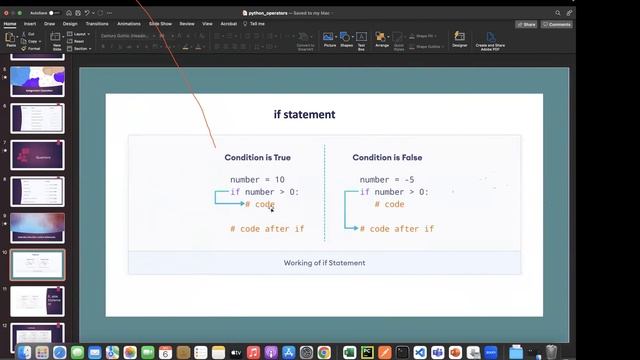
Task: Click the New Slide button
Action: (x=56, y=41)
